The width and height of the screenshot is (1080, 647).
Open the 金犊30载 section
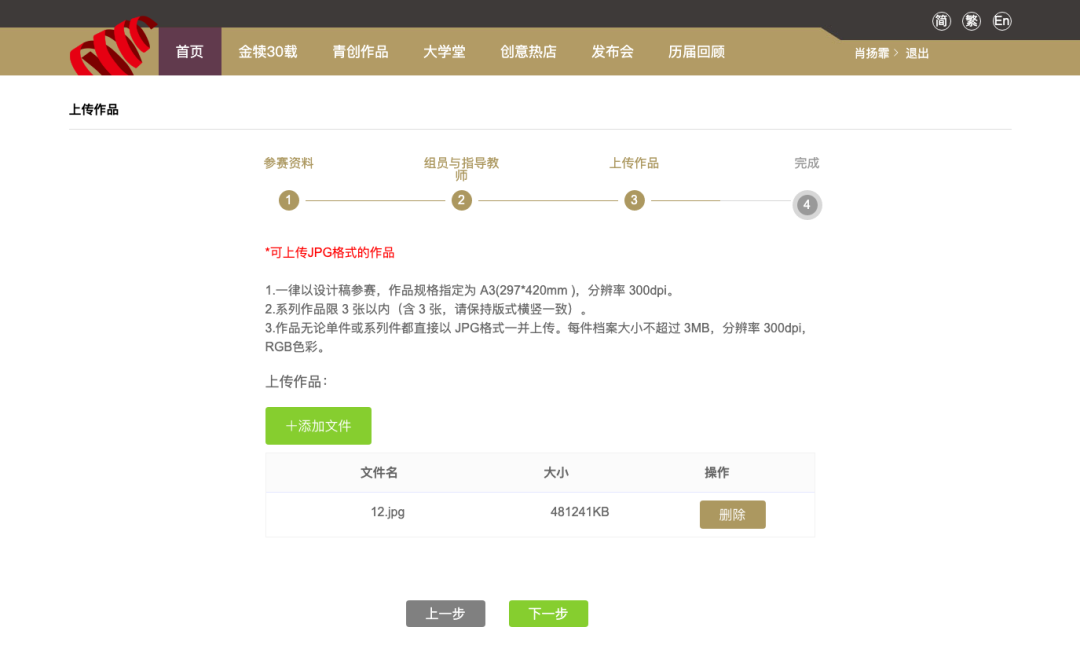(267, 51)
